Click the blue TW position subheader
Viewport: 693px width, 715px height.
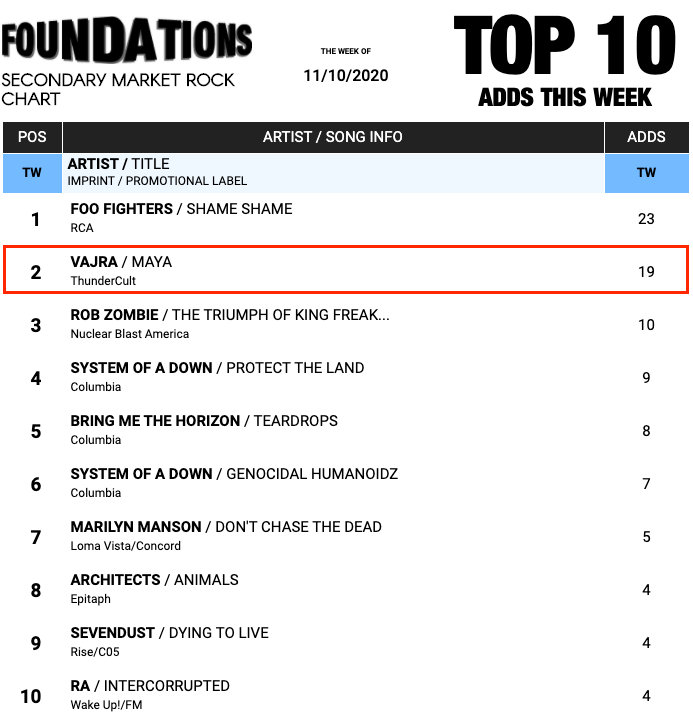32,172
